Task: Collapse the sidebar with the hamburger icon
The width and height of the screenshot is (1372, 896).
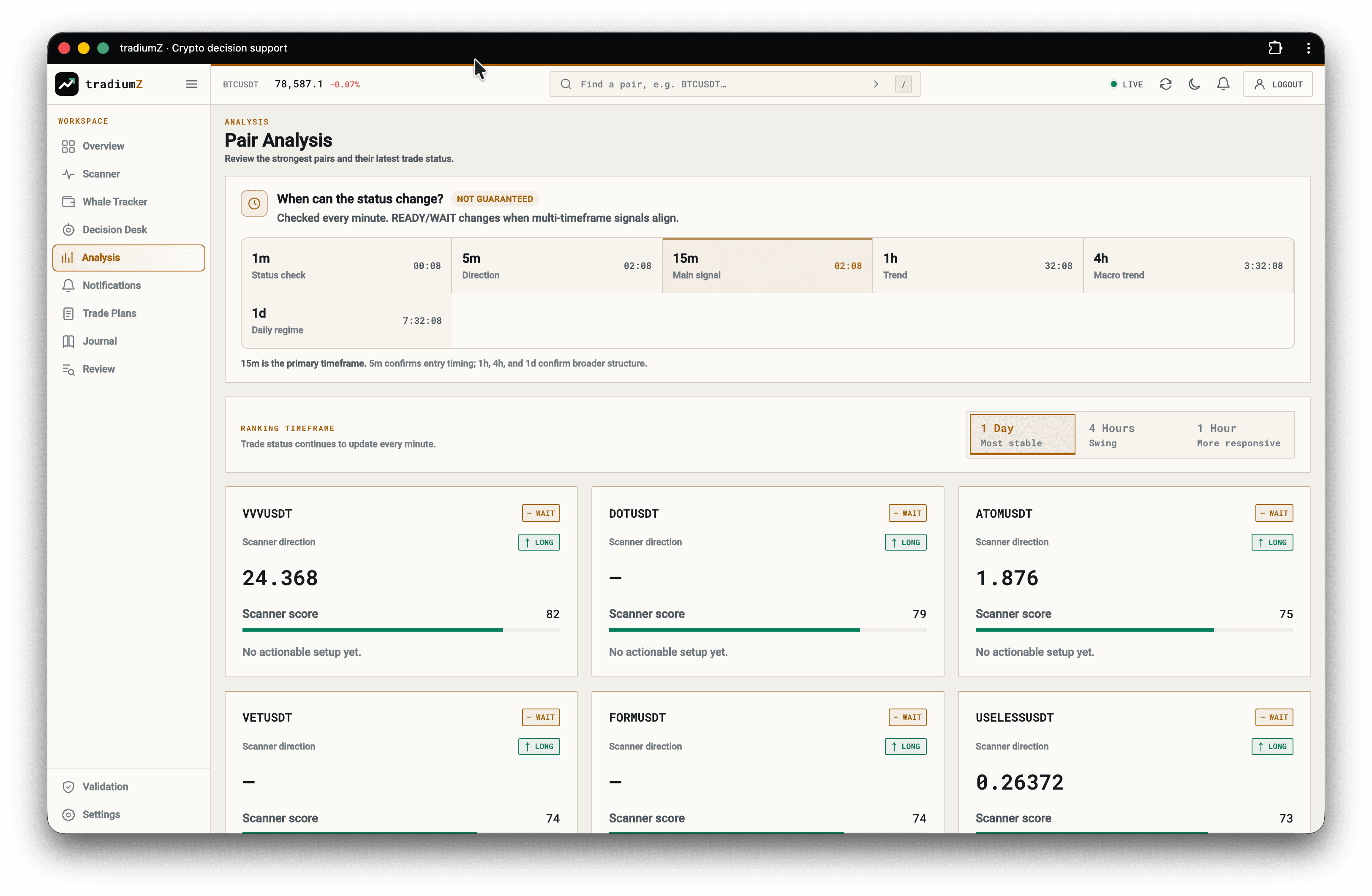Action: point(191,84)
